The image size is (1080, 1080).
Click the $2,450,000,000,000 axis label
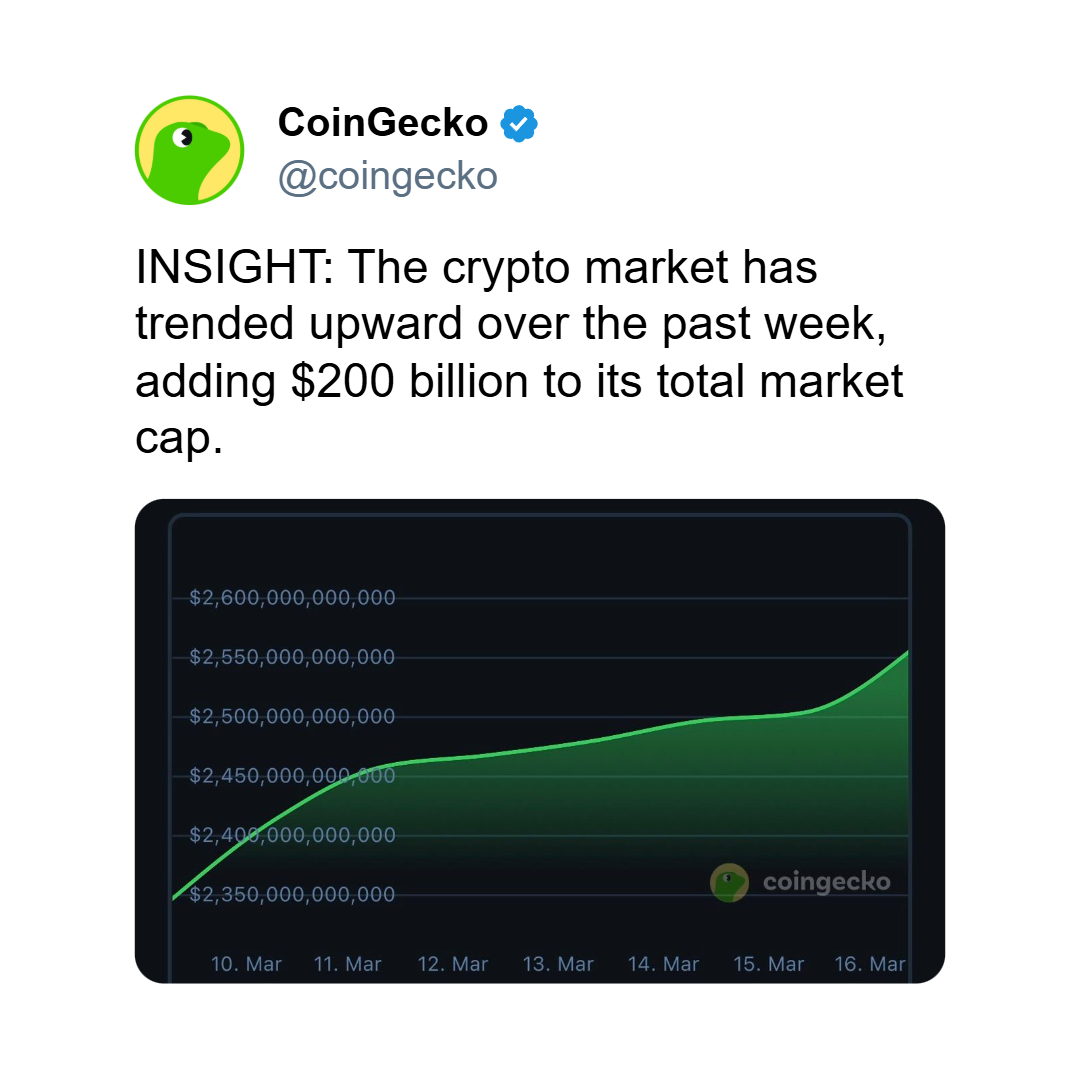pos(292,775)
